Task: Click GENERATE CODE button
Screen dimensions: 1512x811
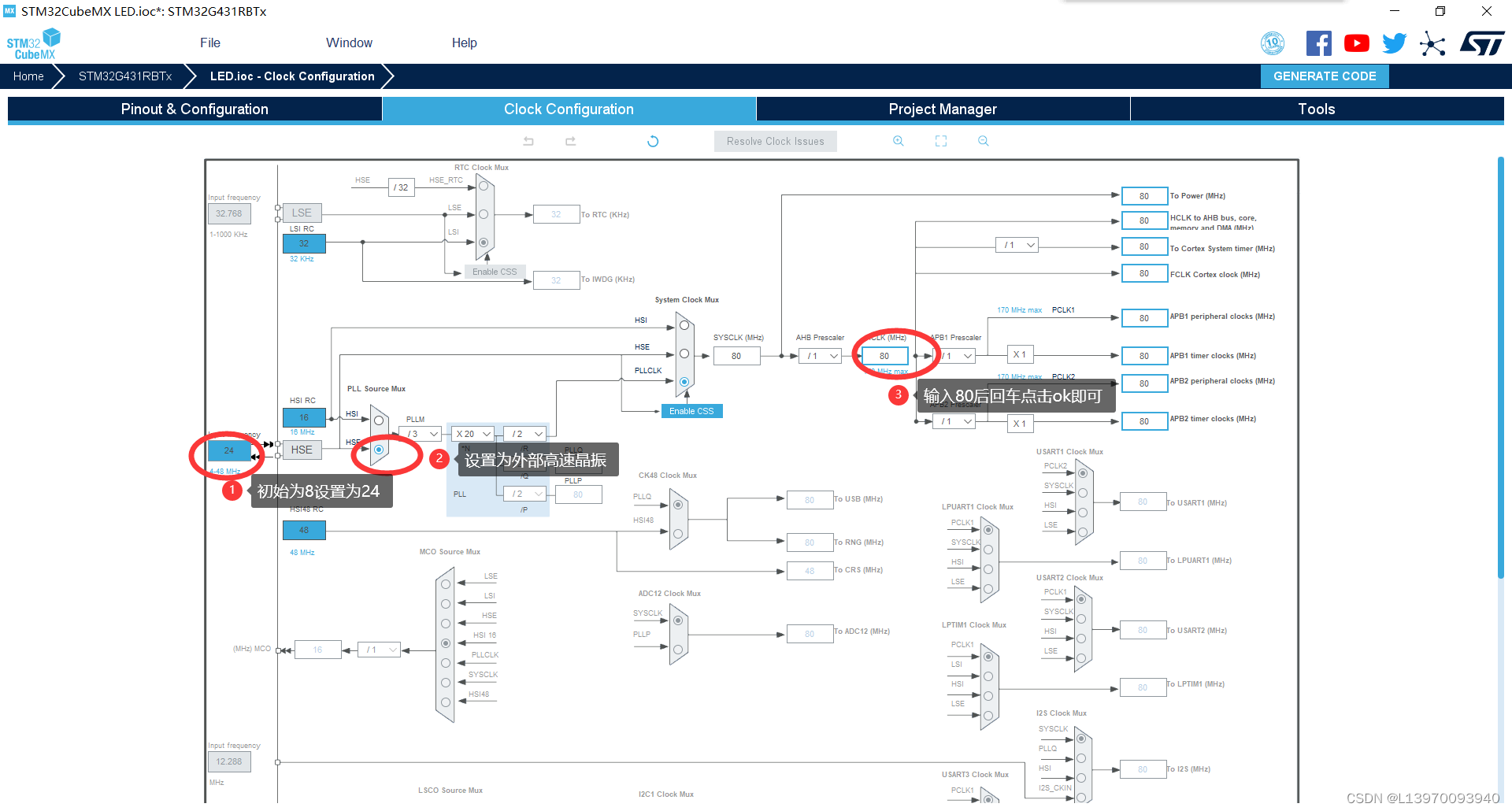Action: click(1325, 76)
